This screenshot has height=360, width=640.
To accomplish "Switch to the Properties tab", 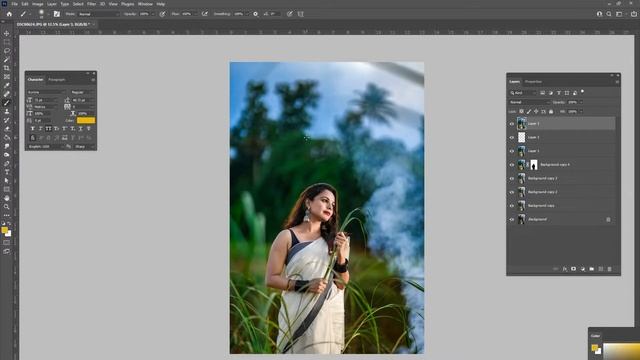I will tap(533, 82).
